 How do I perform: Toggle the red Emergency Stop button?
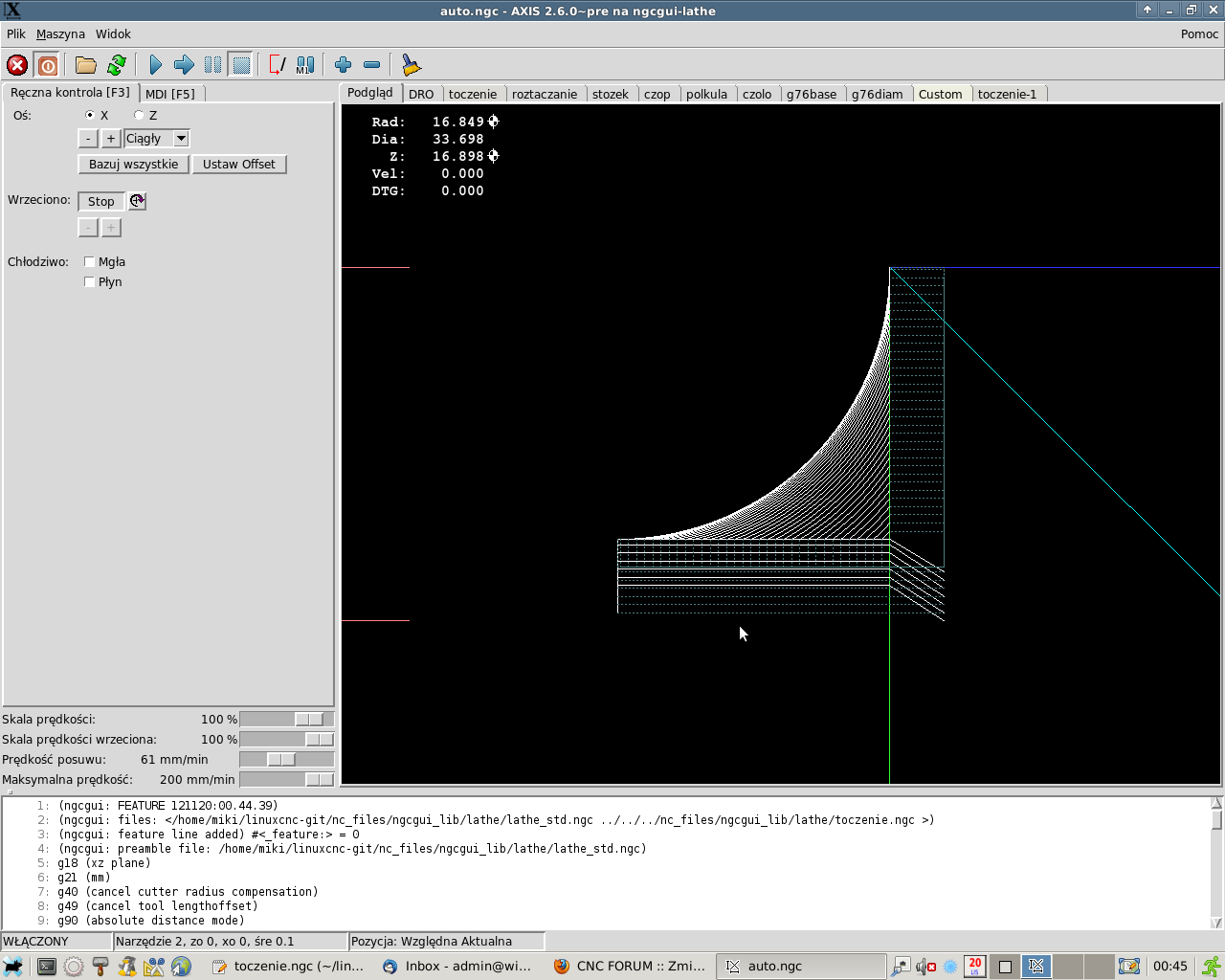pyautogui.click(x=17, y=65)
